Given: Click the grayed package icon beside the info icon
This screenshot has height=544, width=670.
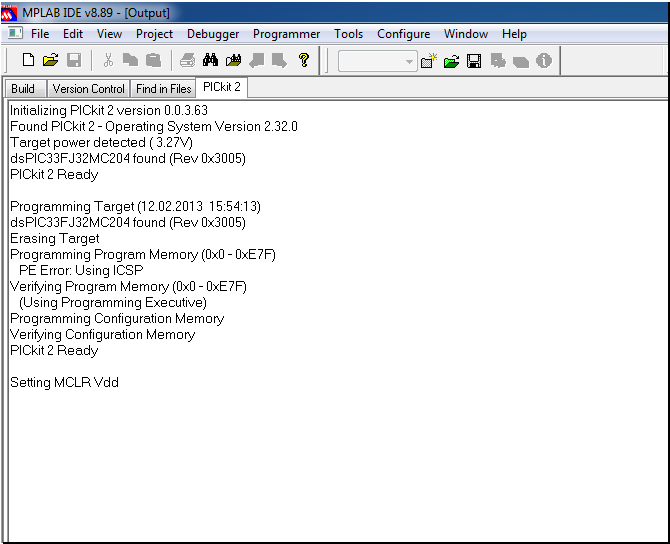Looking at the screenshot, I should point(521,62).
